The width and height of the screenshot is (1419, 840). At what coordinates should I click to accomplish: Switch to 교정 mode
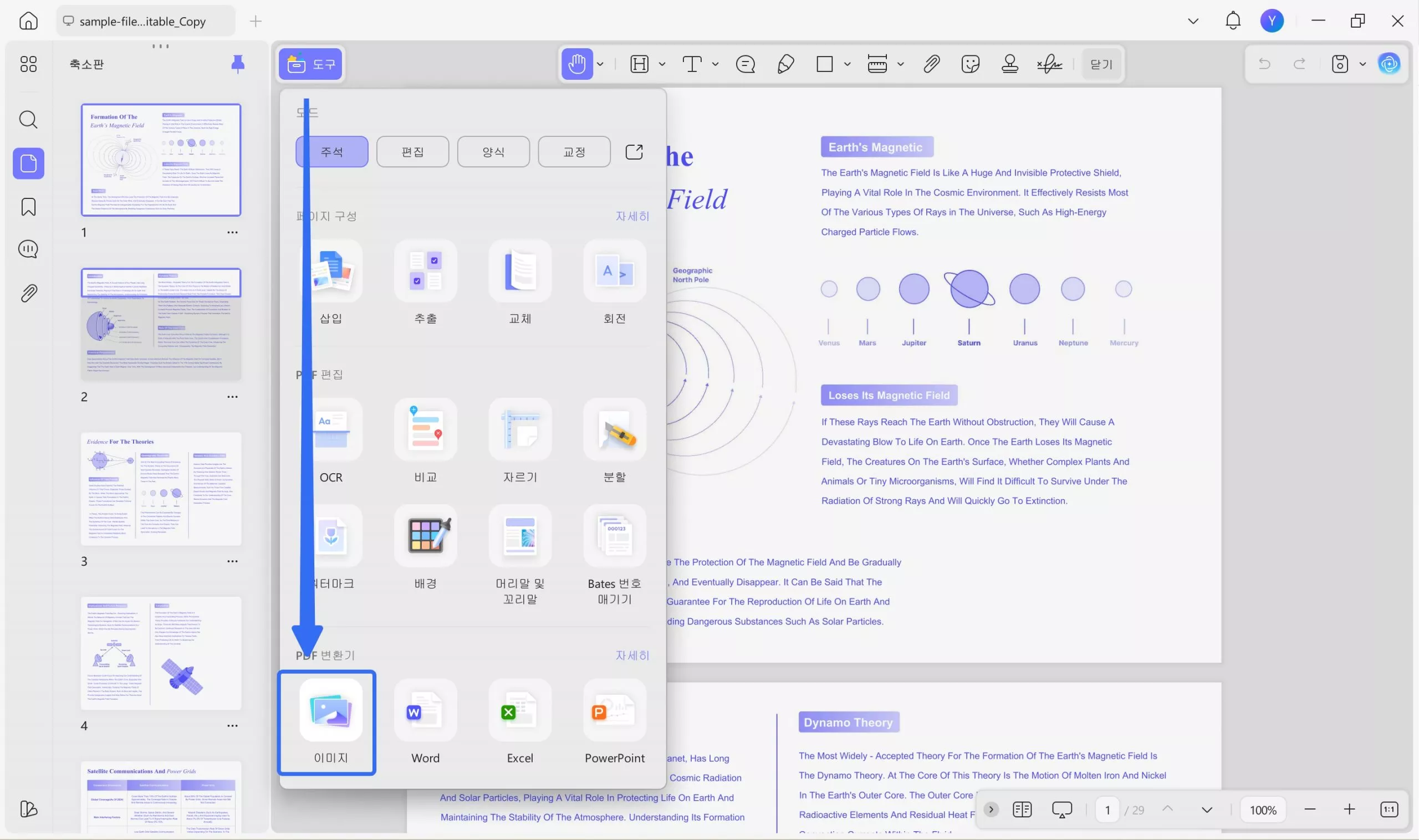point(574,152)
